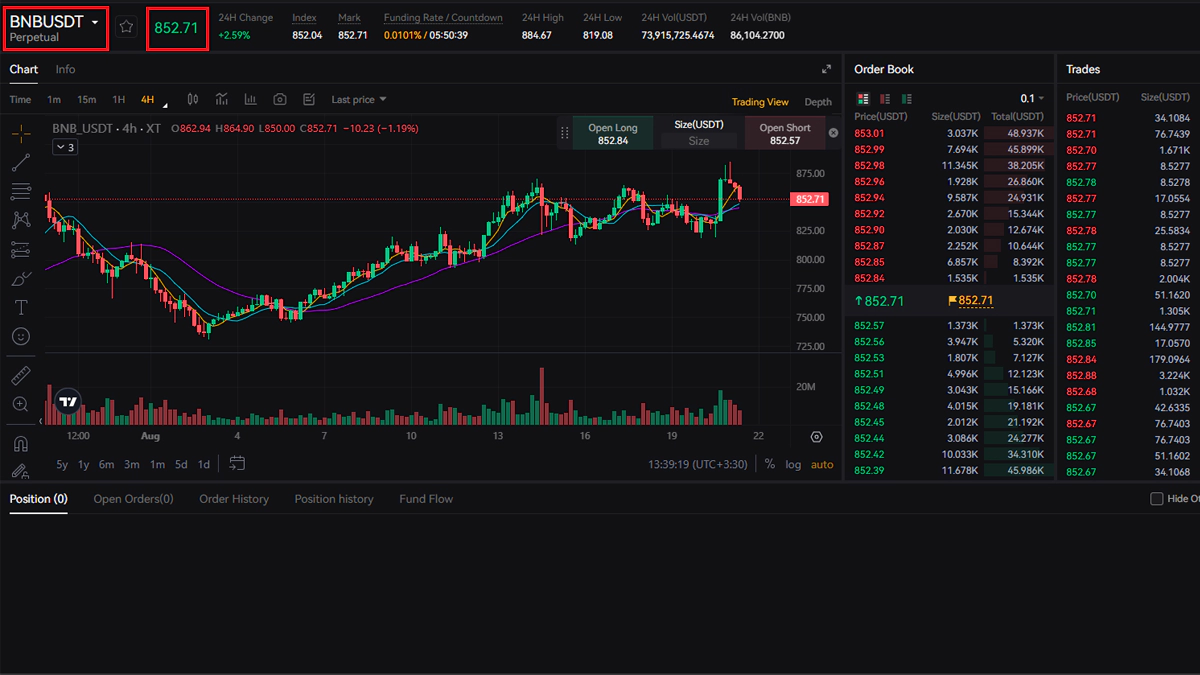Click the edit note icon in chart toolbar

[x=309, y=99]
